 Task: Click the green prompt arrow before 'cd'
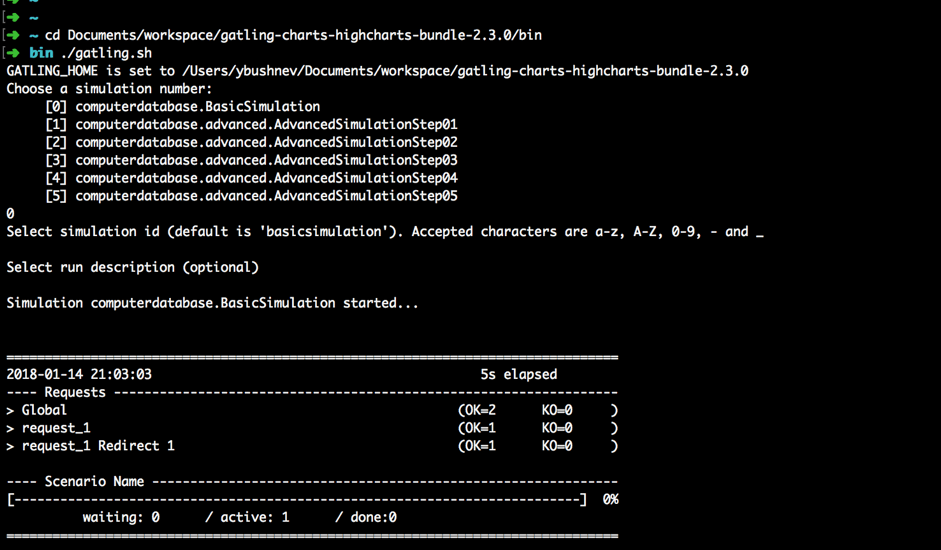pos(13,35)
